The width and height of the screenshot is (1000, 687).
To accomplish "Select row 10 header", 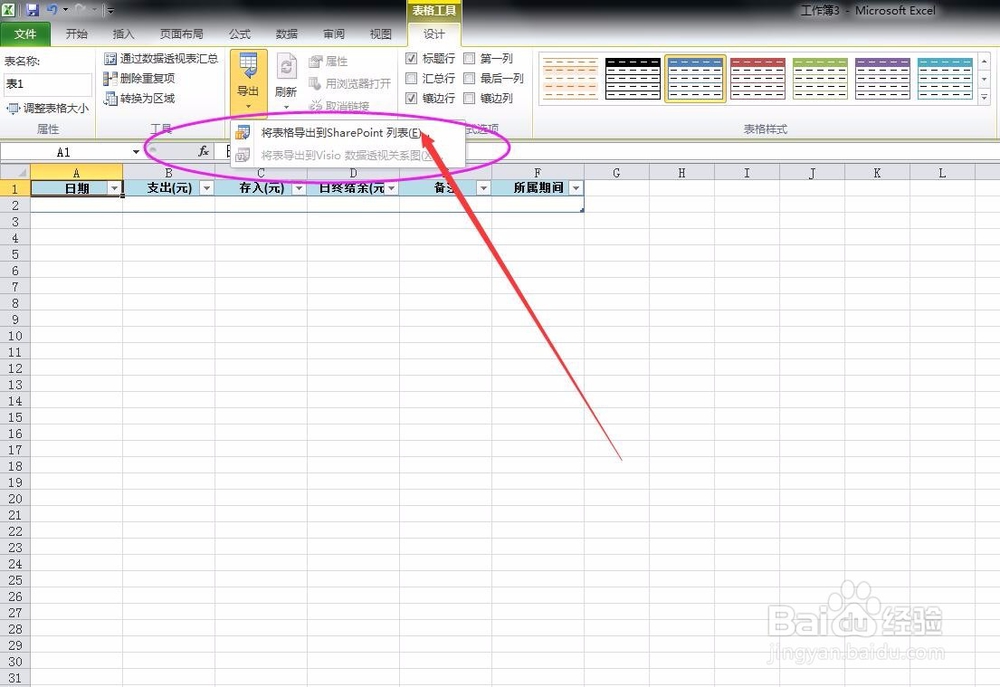I will tap(15, 336).
